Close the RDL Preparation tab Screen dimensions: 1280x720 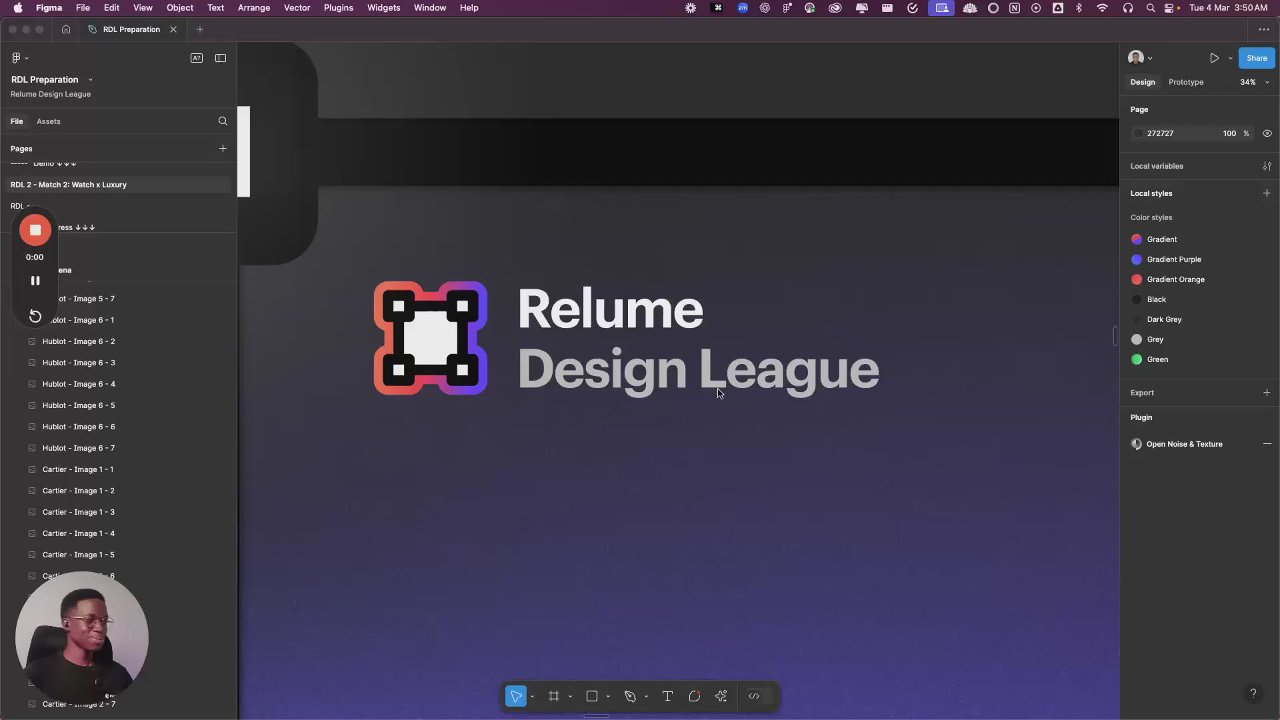click(x=173, y=29)
